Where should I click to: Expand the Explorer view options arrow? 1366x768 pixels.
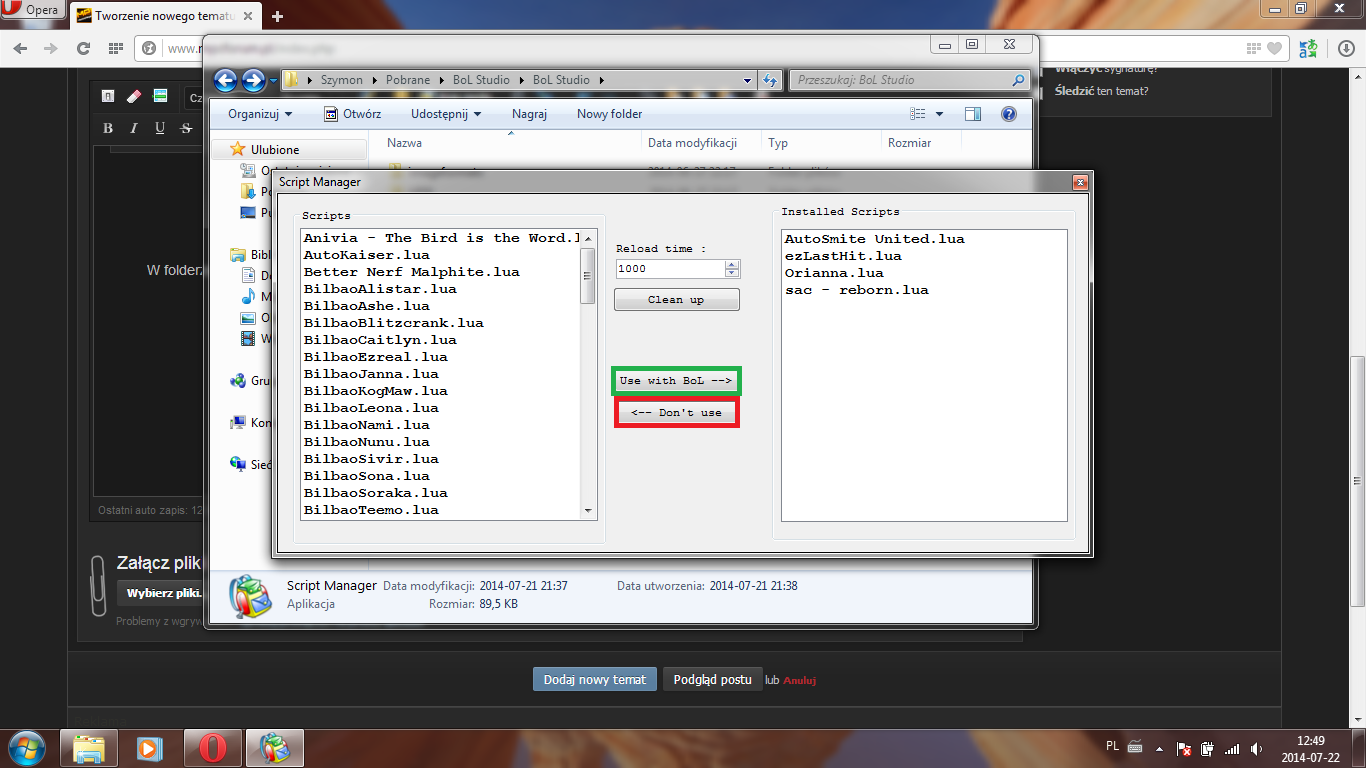[940, 114]
